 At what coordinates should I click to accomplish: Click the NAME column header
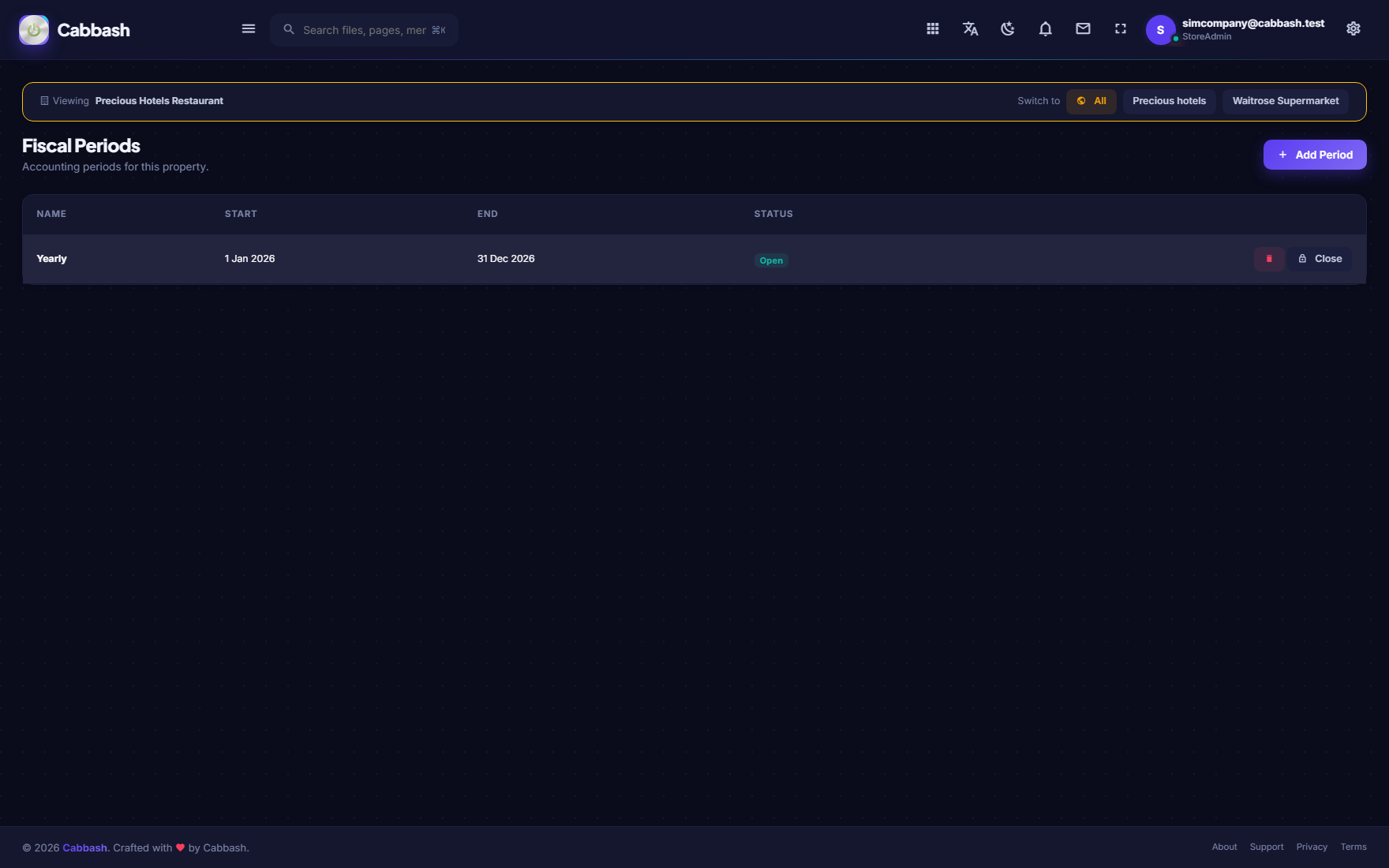[51, 214]
